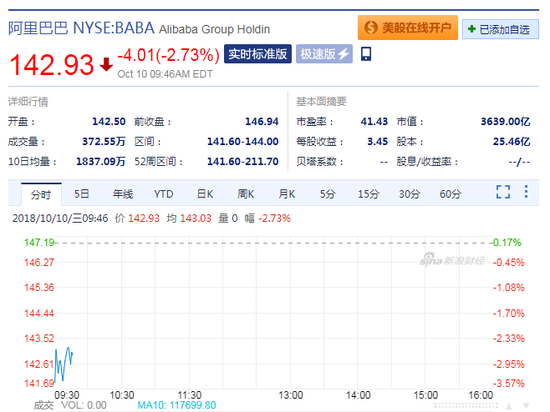Screen dimensions: 550x412
Task: Switch to the 5日 chart tab
Action: click(81, 194)
